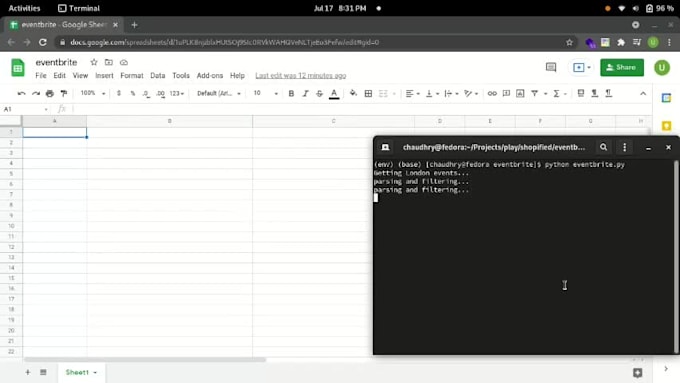Format as currency with dollar icon
The width and height of the screenshot is (680, 383).
pos(118,93)
